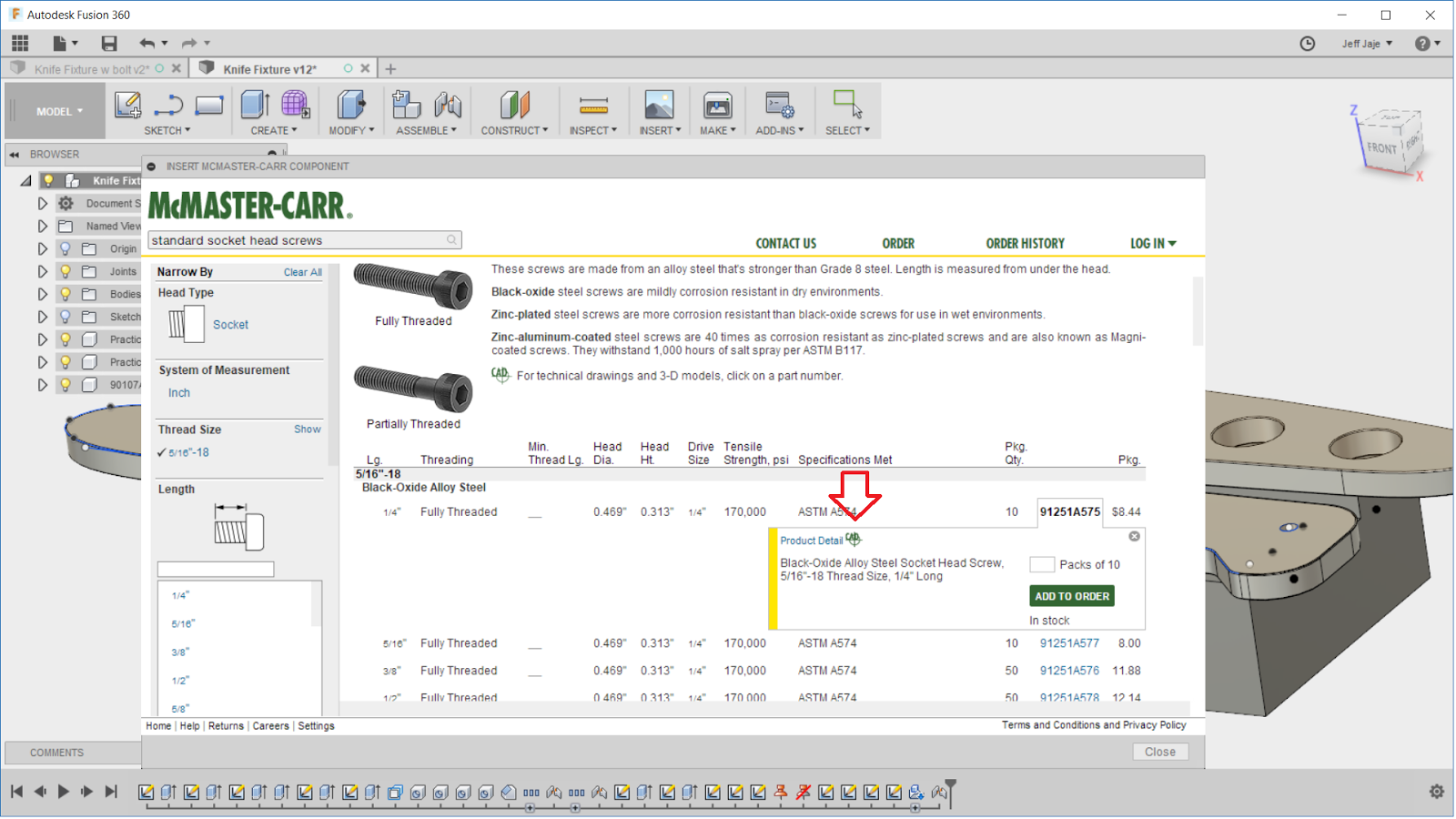Viewport: 1456px width, 819px height.
Task: Click the Save document icon
Action: 108,43
